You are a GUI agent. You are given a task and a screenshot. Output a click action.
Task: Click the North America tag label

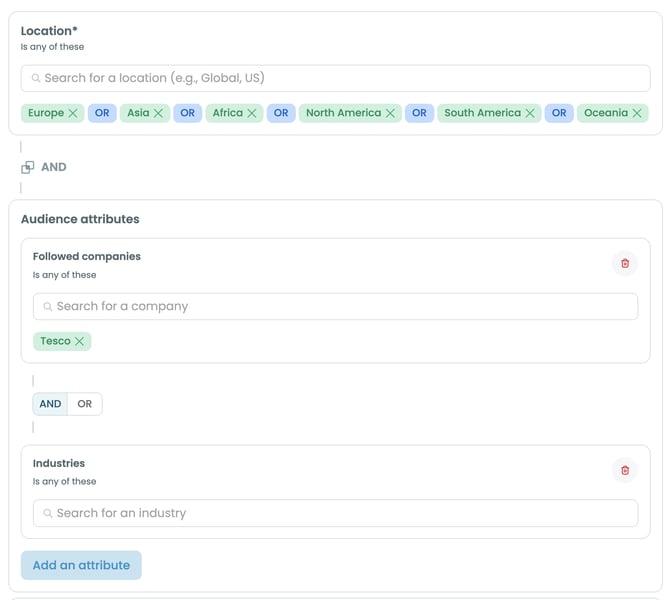[344, 113]
